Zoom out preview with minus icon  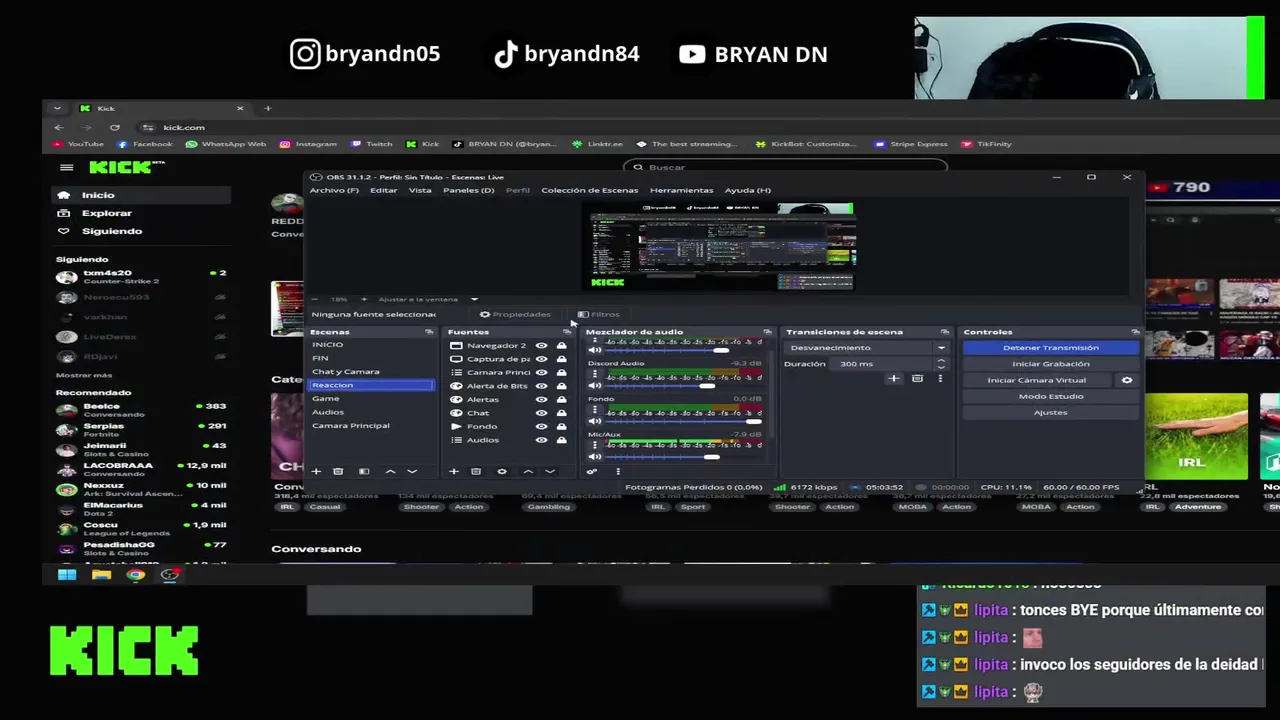pyautogui.click(x=315, y=299)
